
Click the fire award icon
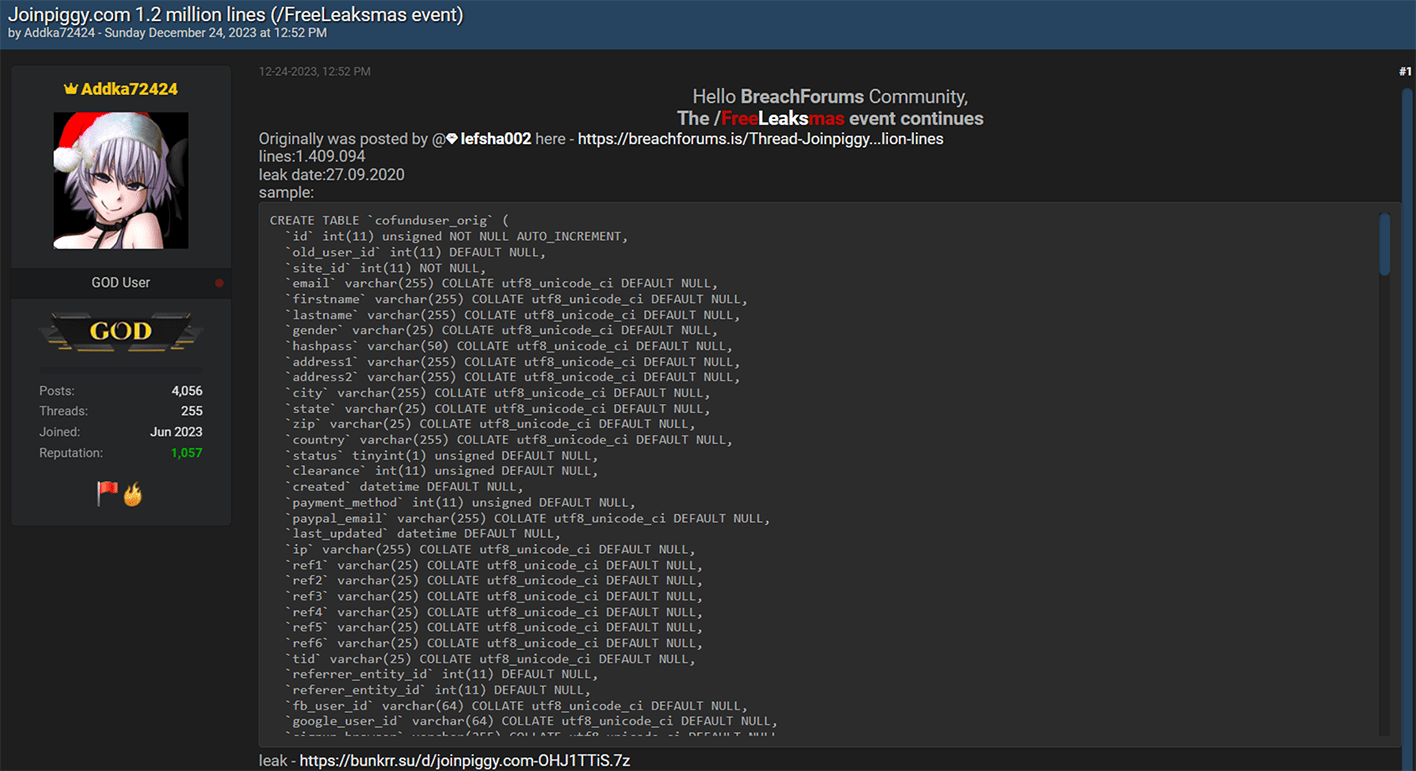tap(133, 494)
